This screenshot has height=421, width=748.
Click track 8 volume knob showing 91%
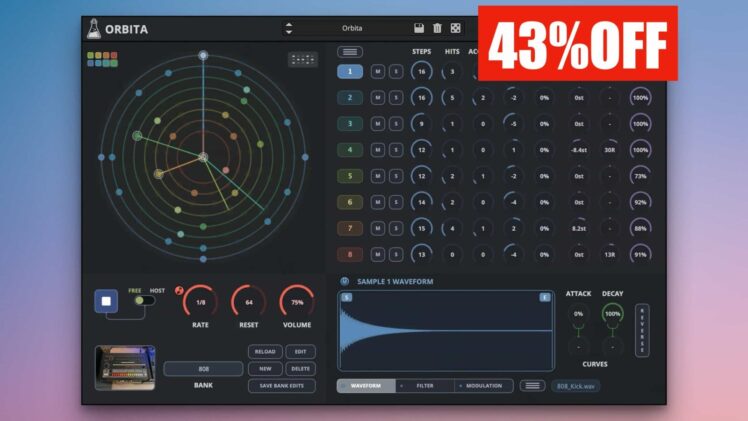pos(640,255)
